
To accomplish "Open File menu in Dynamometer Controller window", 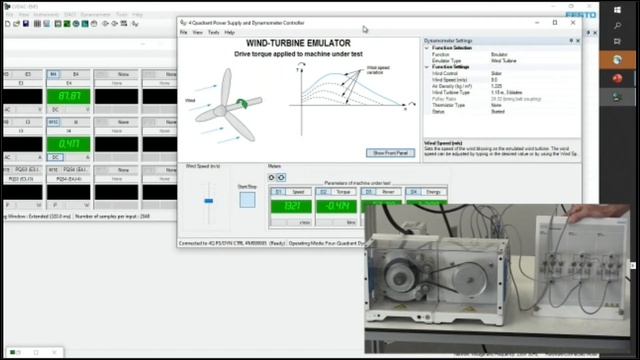I will coord(184,32).
